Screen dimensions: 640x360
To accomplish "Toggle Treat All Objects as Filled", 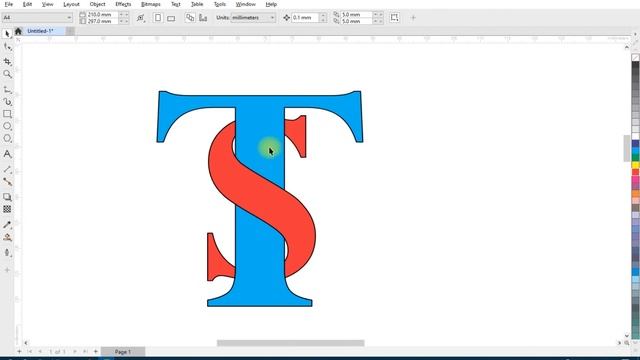I will pos(394,18).
